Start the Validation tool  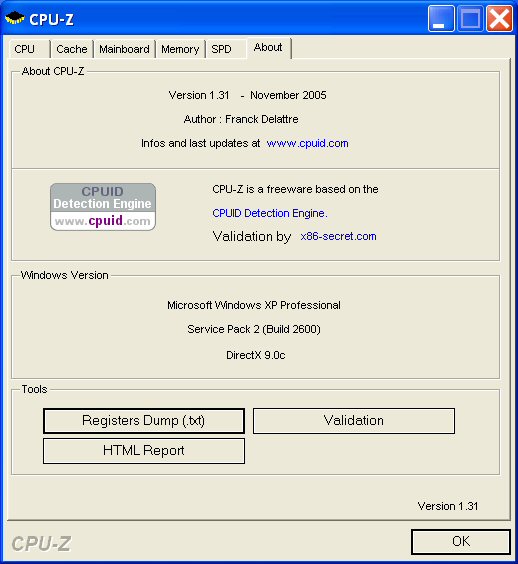tap(354, 421)
